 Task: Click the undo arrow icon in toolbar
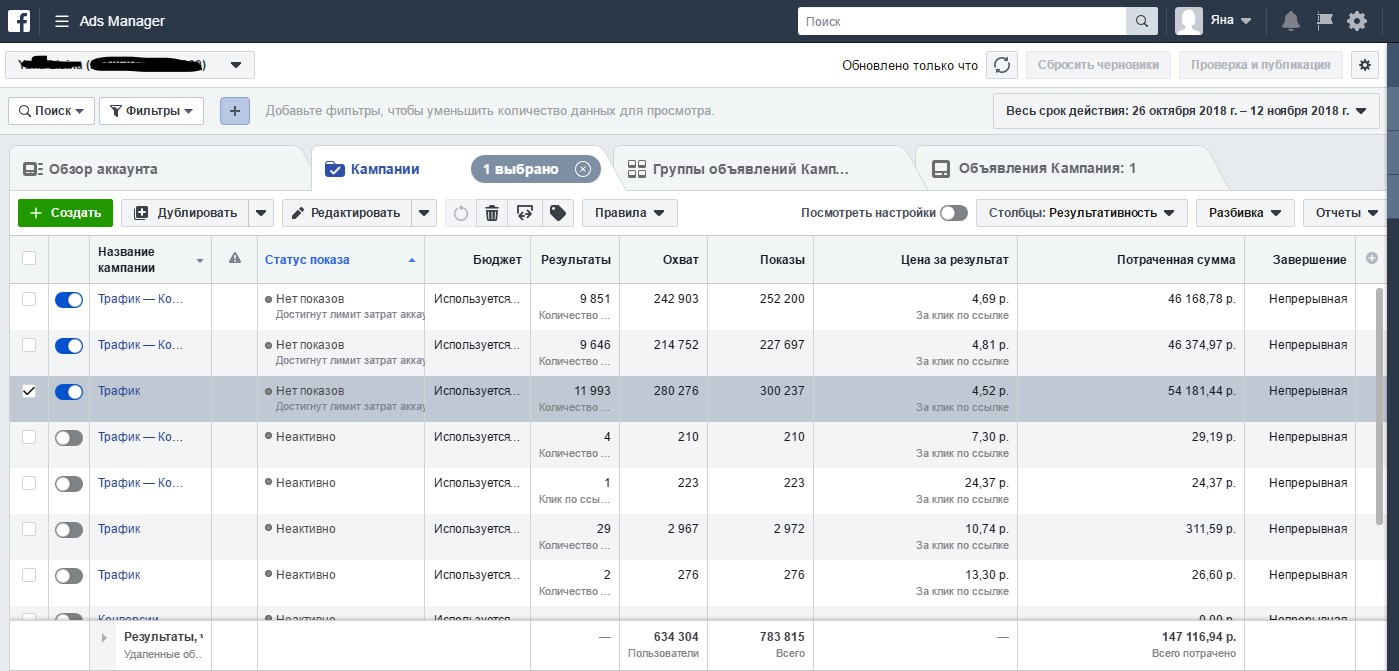point(461,213)
